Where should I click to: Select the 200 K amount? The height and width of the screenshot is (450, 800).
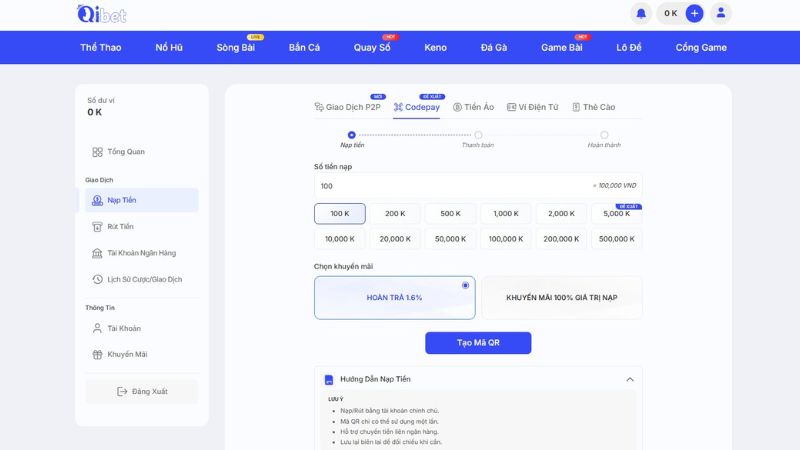click(395, 214)
